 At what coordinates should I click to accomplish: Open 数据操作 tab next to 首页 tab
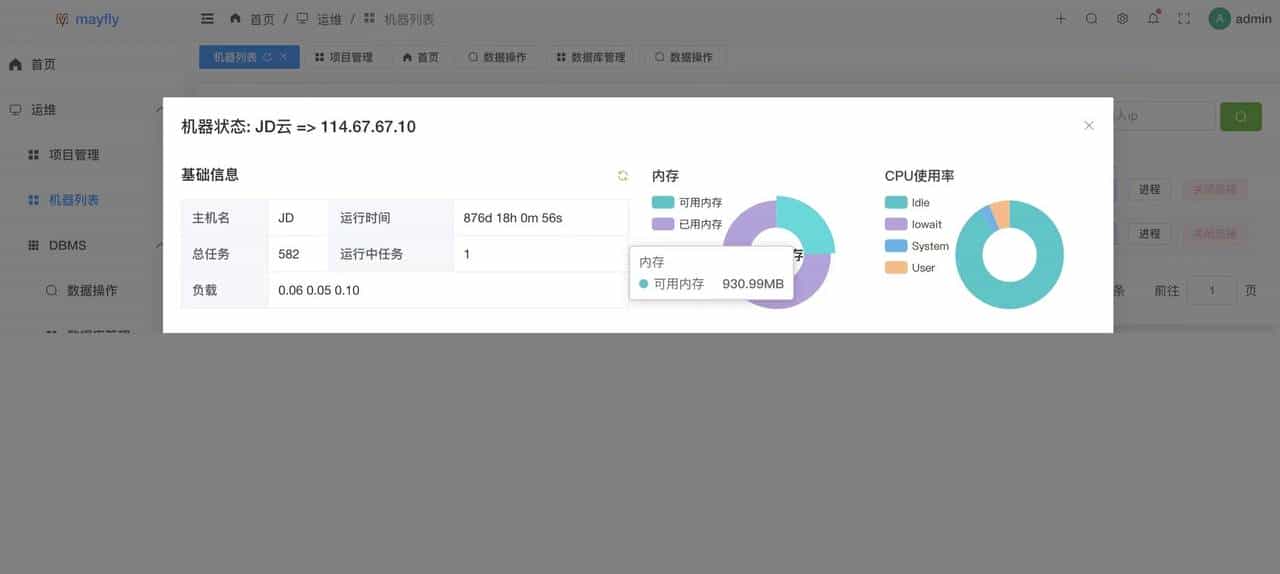pos(497,57)
